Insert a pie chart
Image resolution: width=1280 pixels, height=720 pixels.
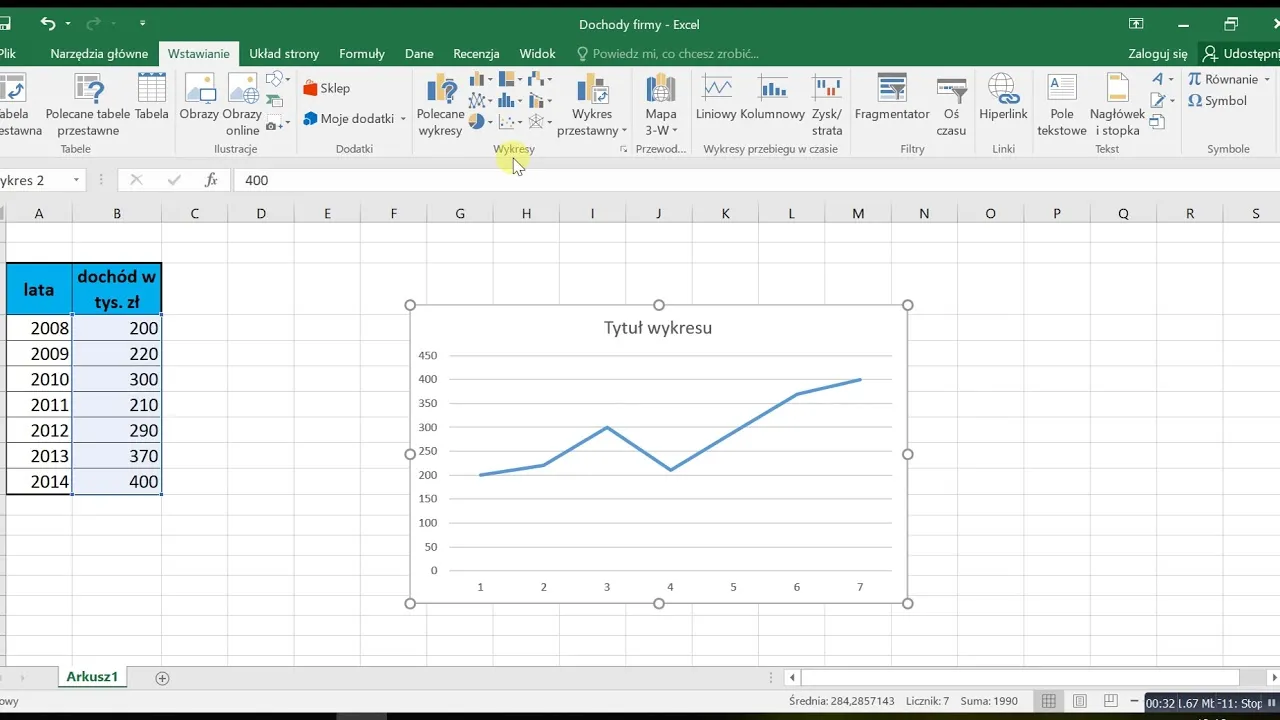(x=476, y=121)
